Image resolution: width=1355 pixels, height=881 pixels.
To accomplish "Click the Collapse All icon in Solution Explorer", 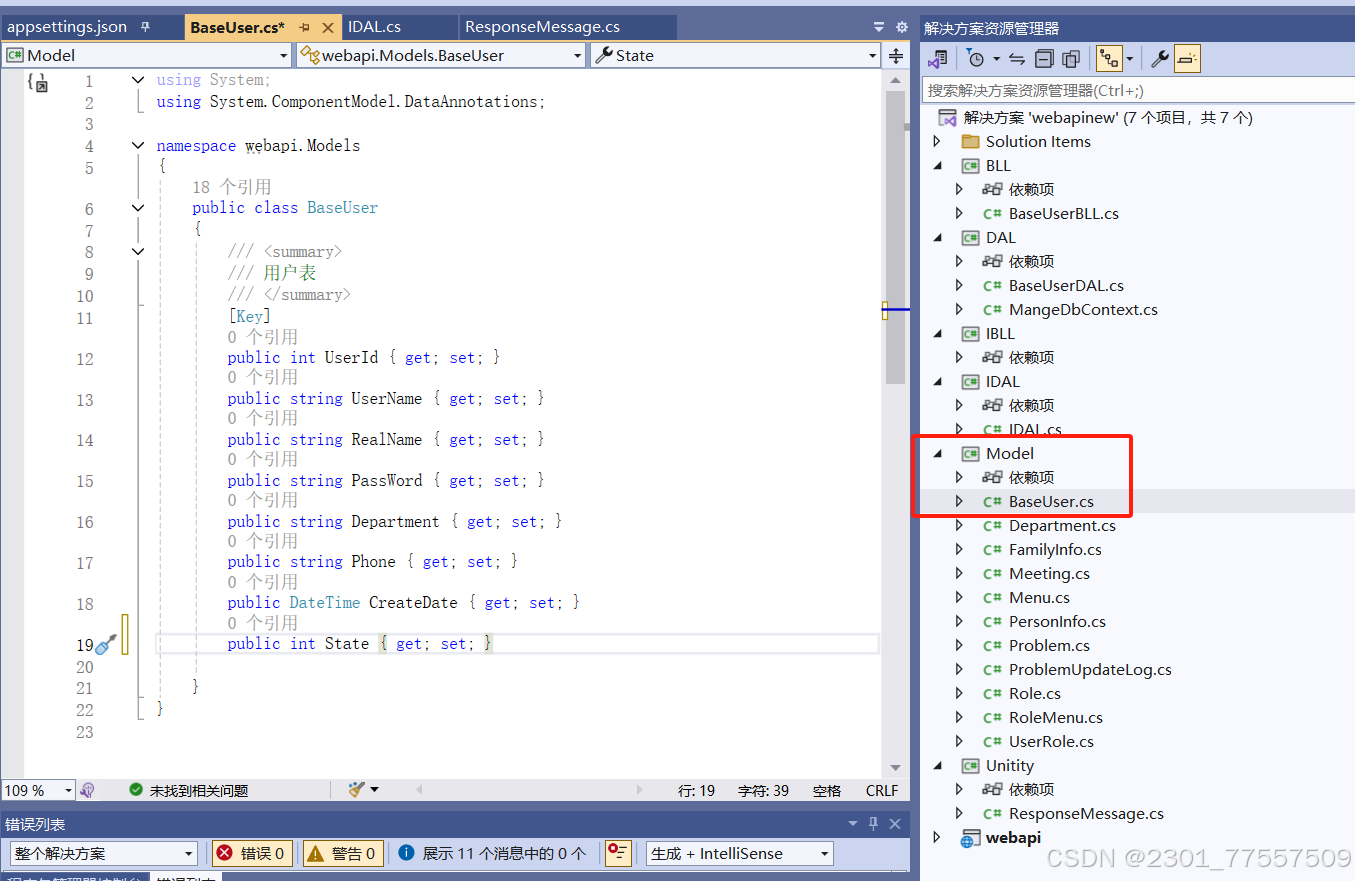I will tap(1044, 58).
